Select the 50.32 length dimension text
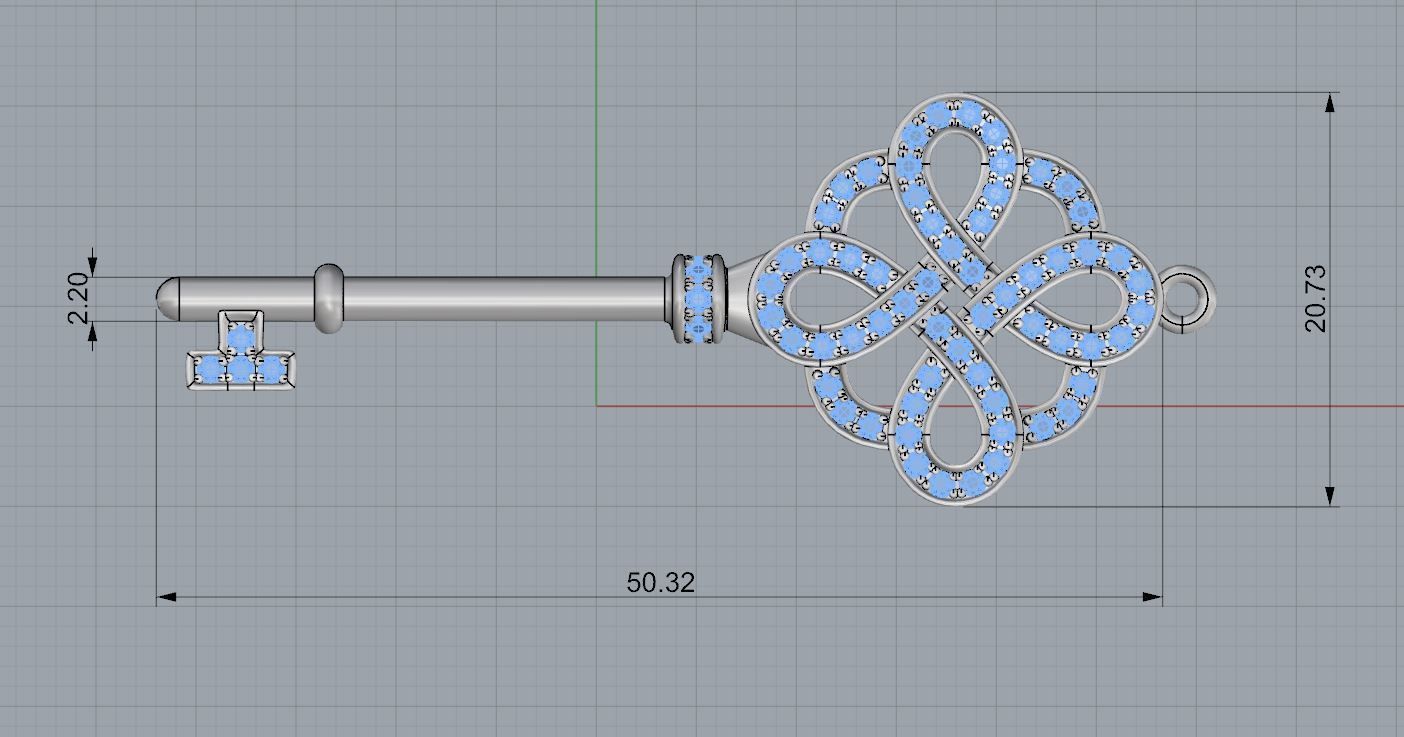This screenshot has height=737, width=1404. tap(660, 582)
